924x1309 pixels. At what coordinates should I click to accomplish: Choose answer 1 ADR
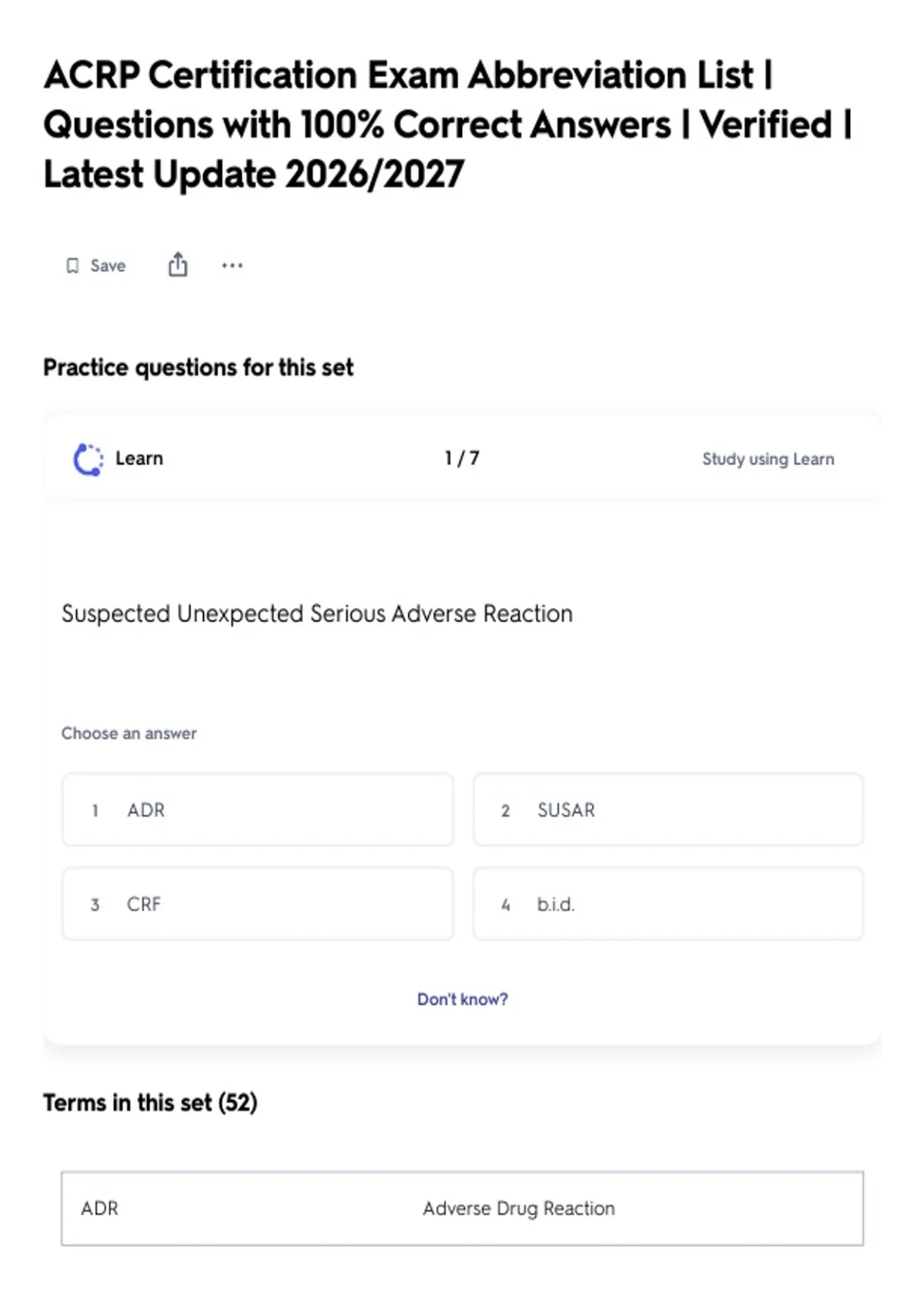pos(257,810)
